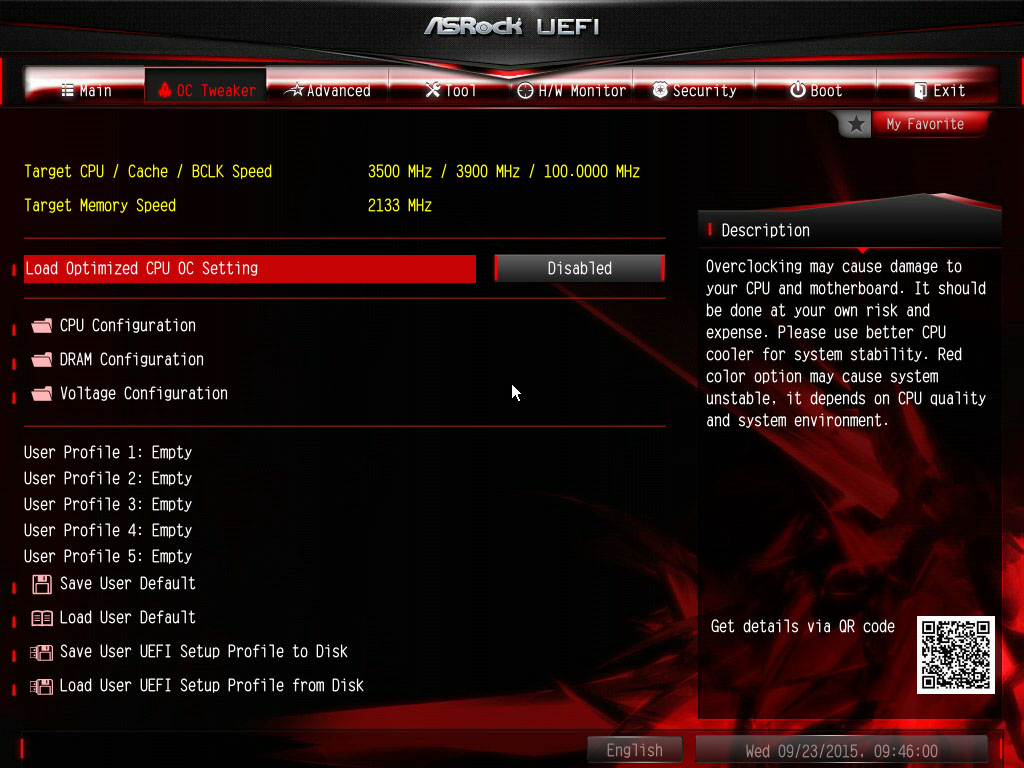Click the English language button
This screenshot has width=1024, height=768.
(x=634, y=750)
